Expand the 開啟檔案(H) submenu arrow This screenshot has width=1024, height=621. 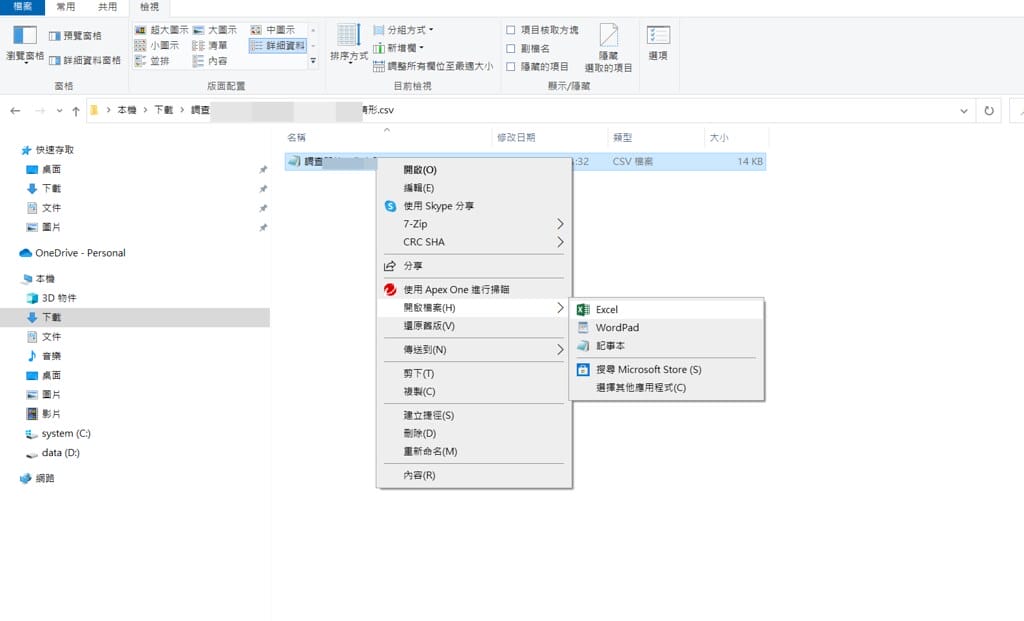point(560,308)
